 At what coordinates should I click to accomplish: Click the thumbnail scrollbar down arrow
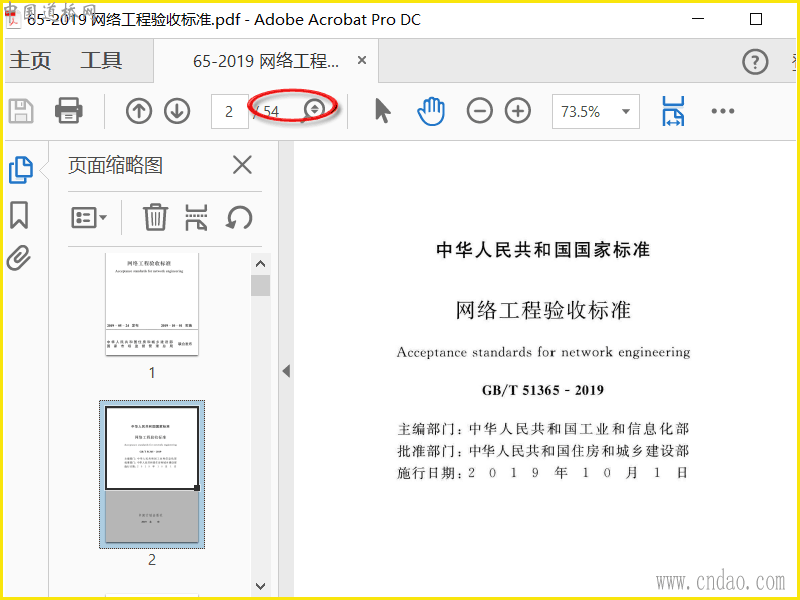261,586
